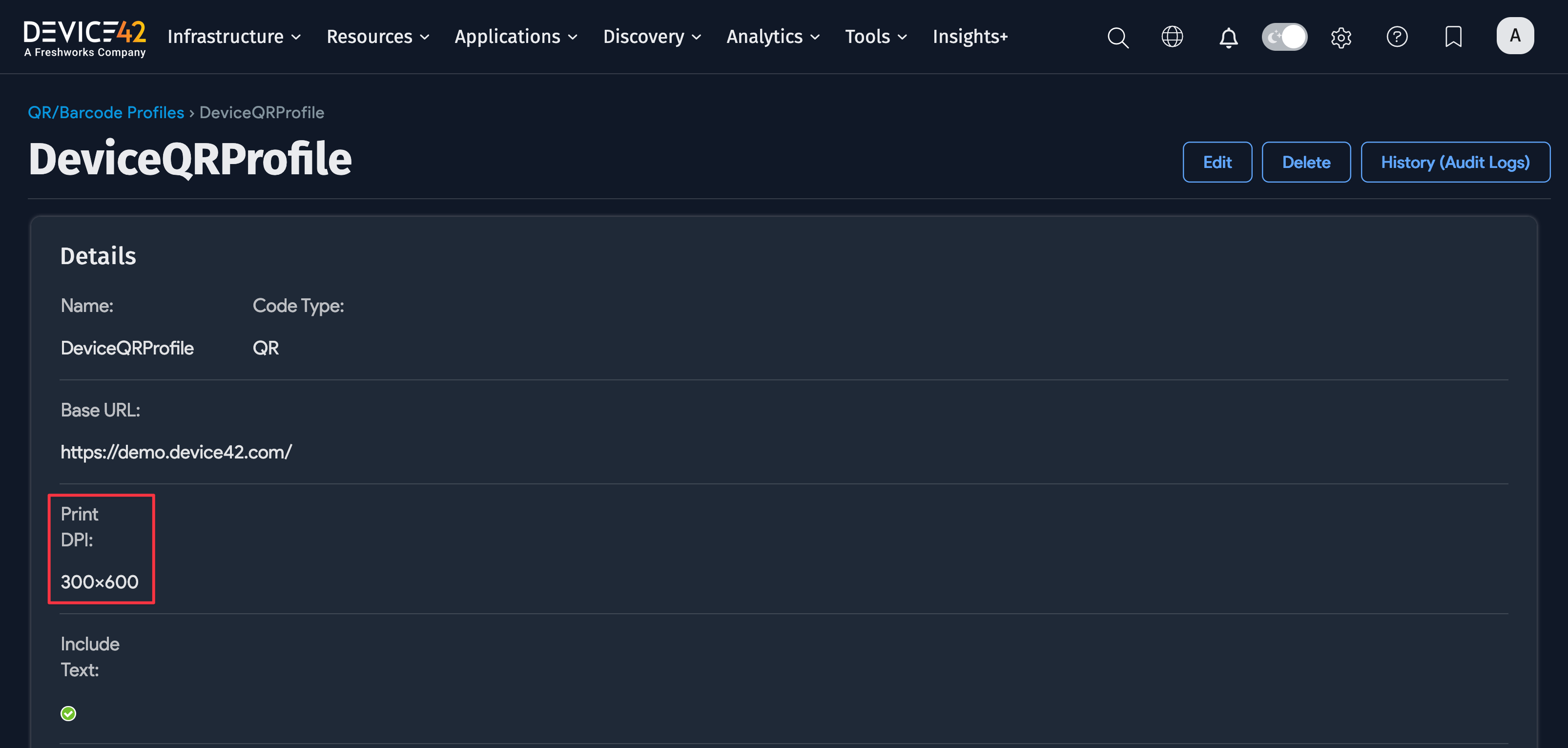The image size is (1568, 748).
Task: Click the Delete button
Action: tap(1306, 162)
